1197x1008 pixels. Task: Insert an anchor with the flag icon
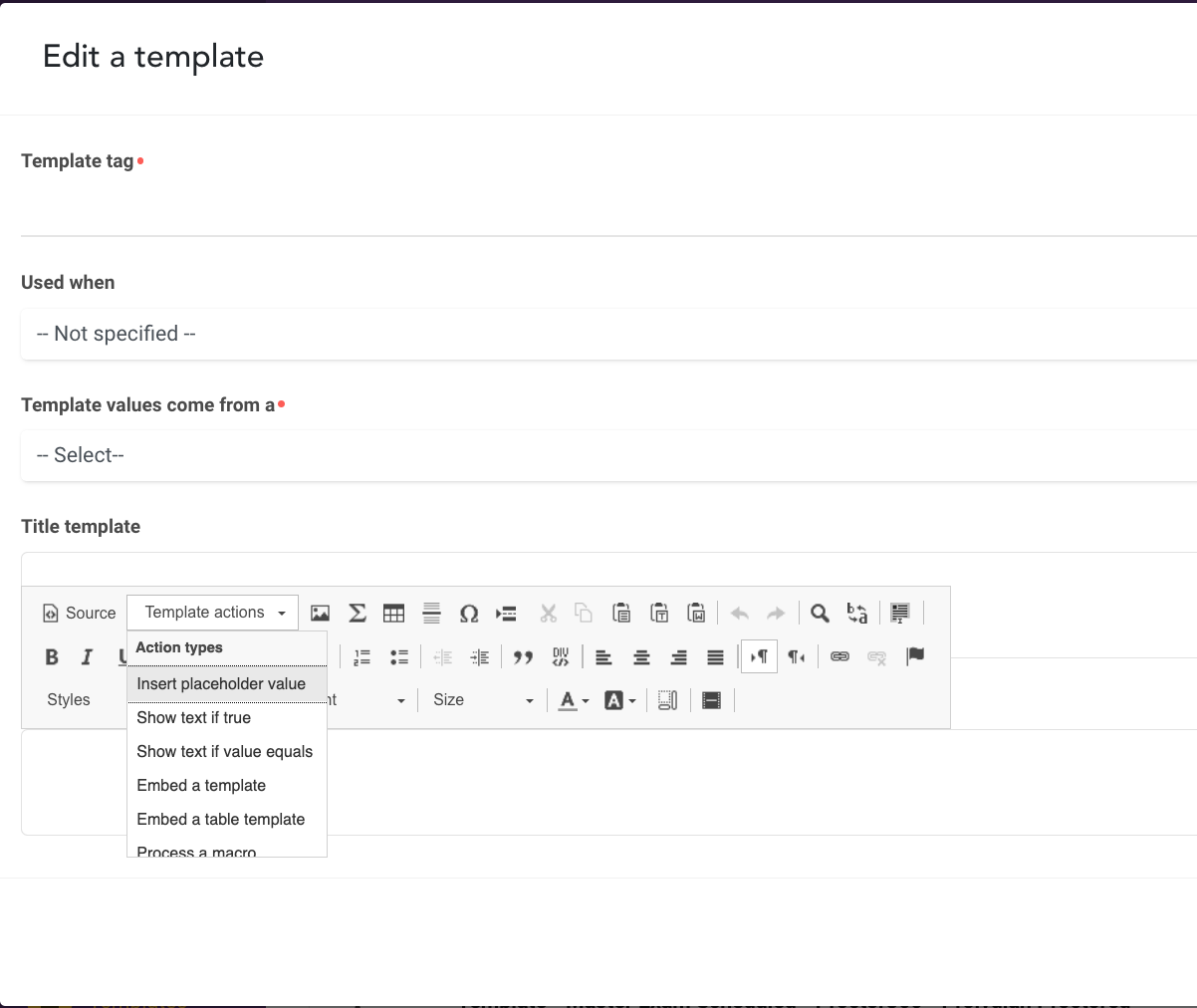point(915,656)
